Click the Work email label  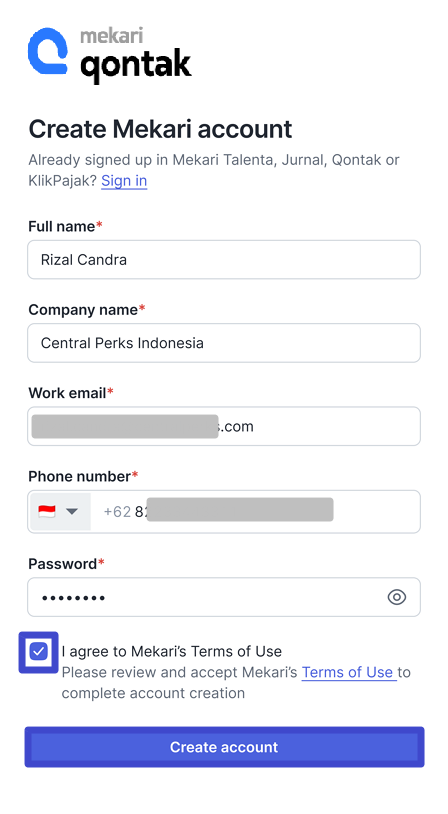(71, 393)
